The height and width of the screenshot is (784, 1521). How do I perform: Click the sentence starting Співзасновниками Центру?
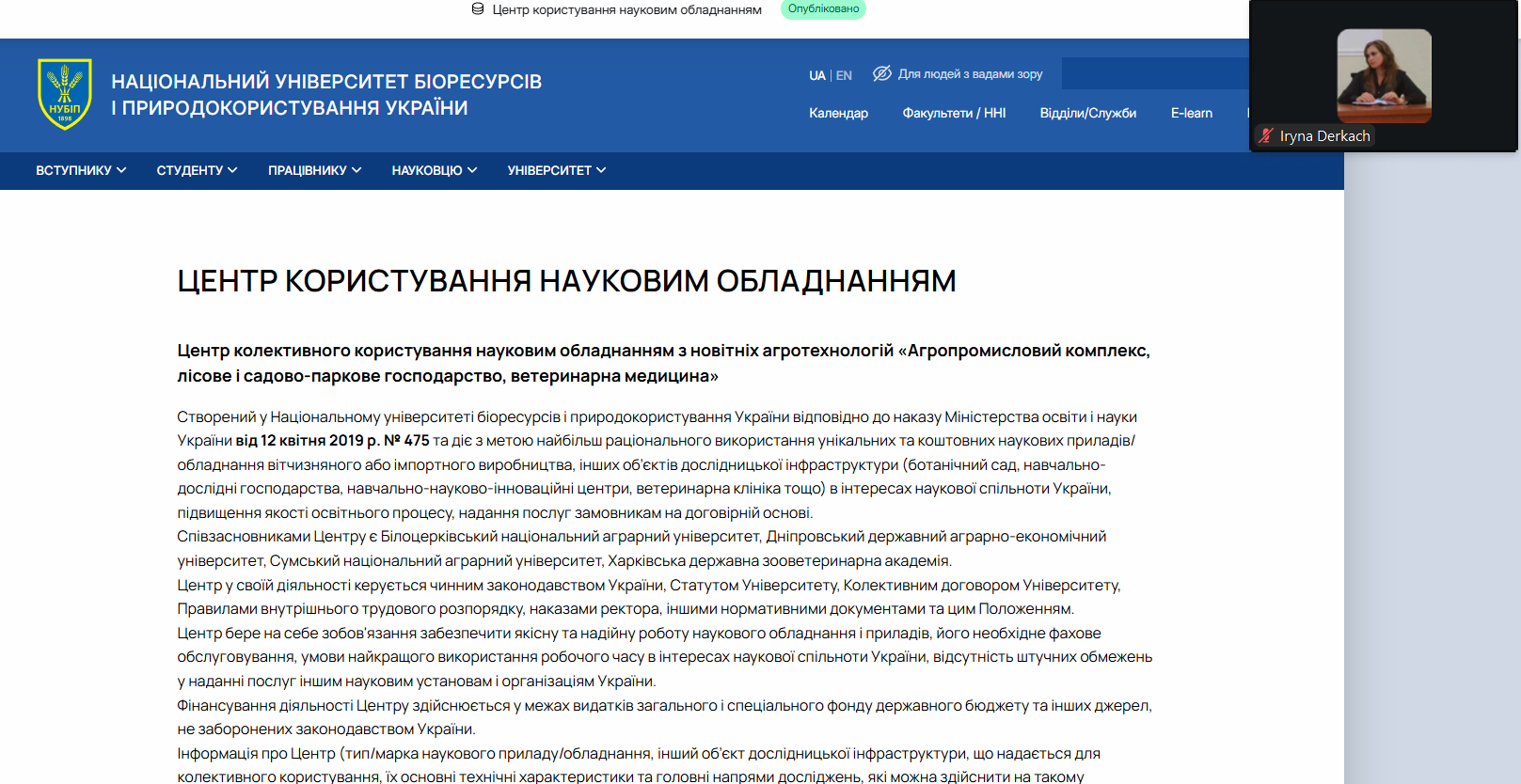tap(642, 549)
